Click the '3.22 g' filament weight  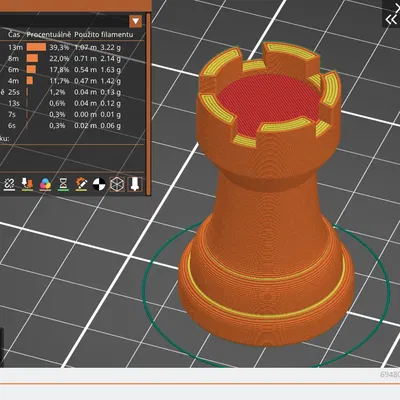click(111, 47)
